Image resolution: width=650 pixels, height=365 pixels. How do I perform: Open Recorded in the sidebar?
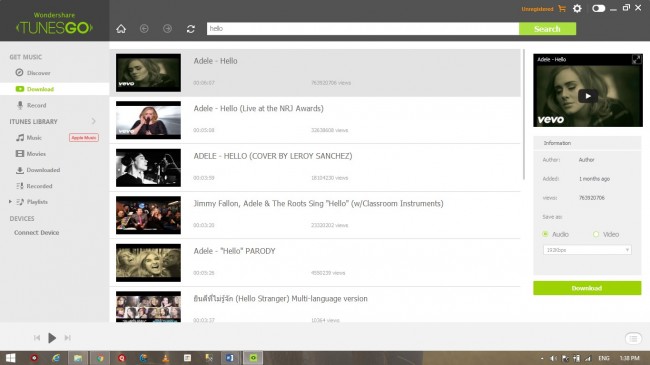click(x=39, y=186)
